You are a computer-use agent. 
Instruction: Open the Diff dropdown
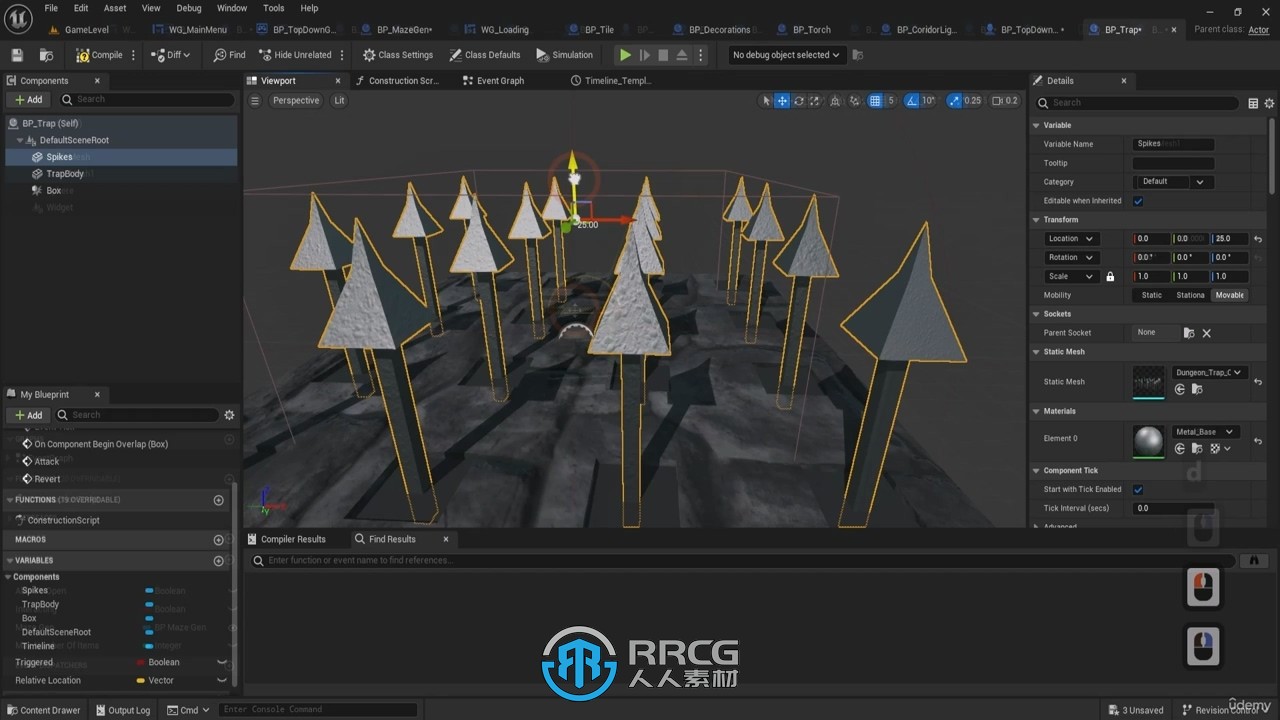coord(170,55)
